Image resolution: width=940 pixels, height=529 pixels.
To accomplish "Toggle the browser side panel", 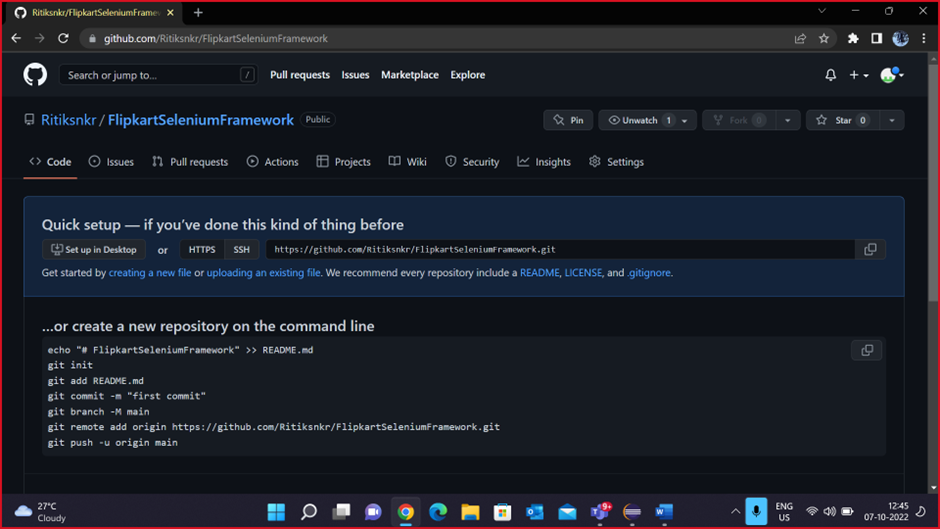I will pos(876,38).
